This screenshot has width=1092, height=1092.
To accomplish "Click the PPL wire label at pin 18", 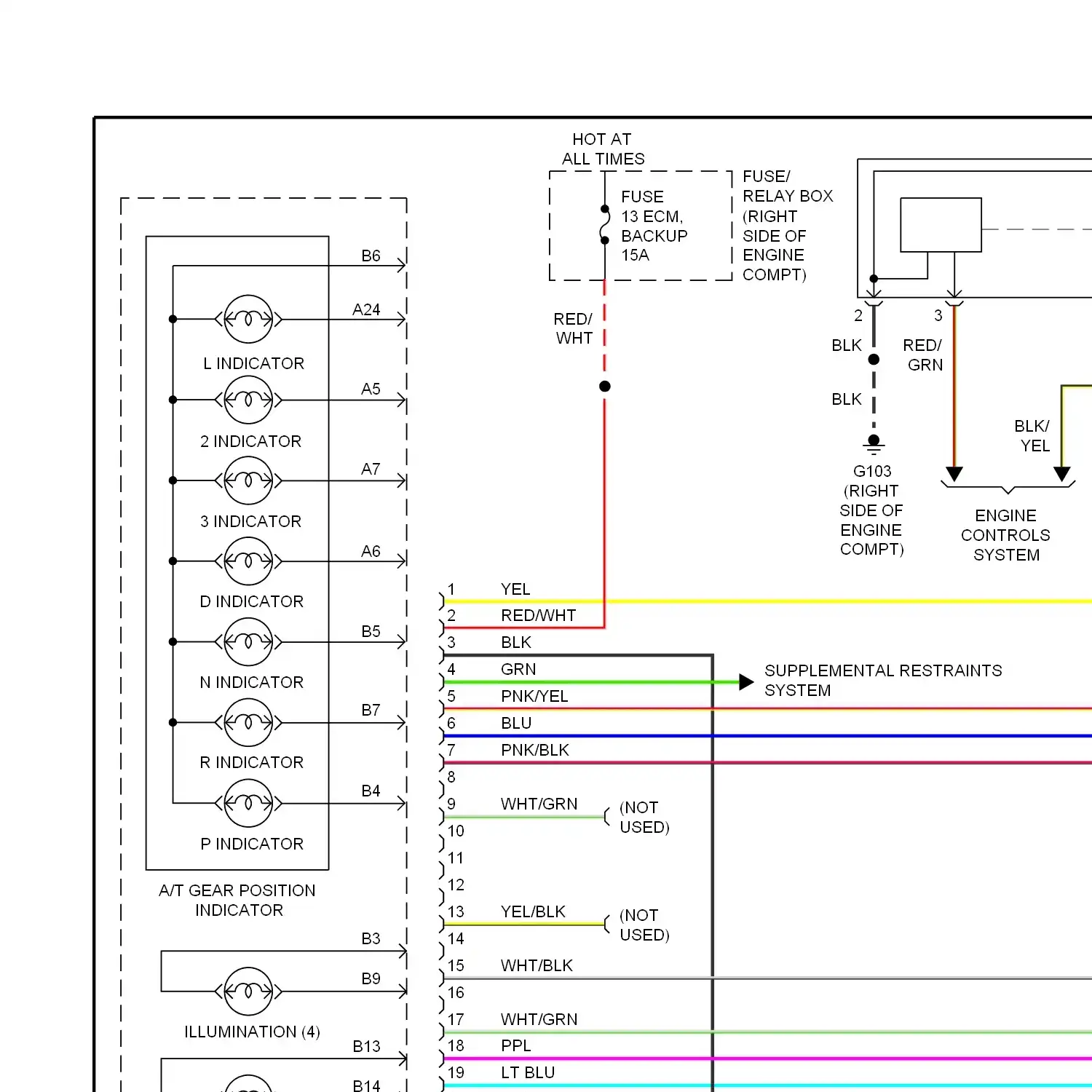I will (515, 1045).
